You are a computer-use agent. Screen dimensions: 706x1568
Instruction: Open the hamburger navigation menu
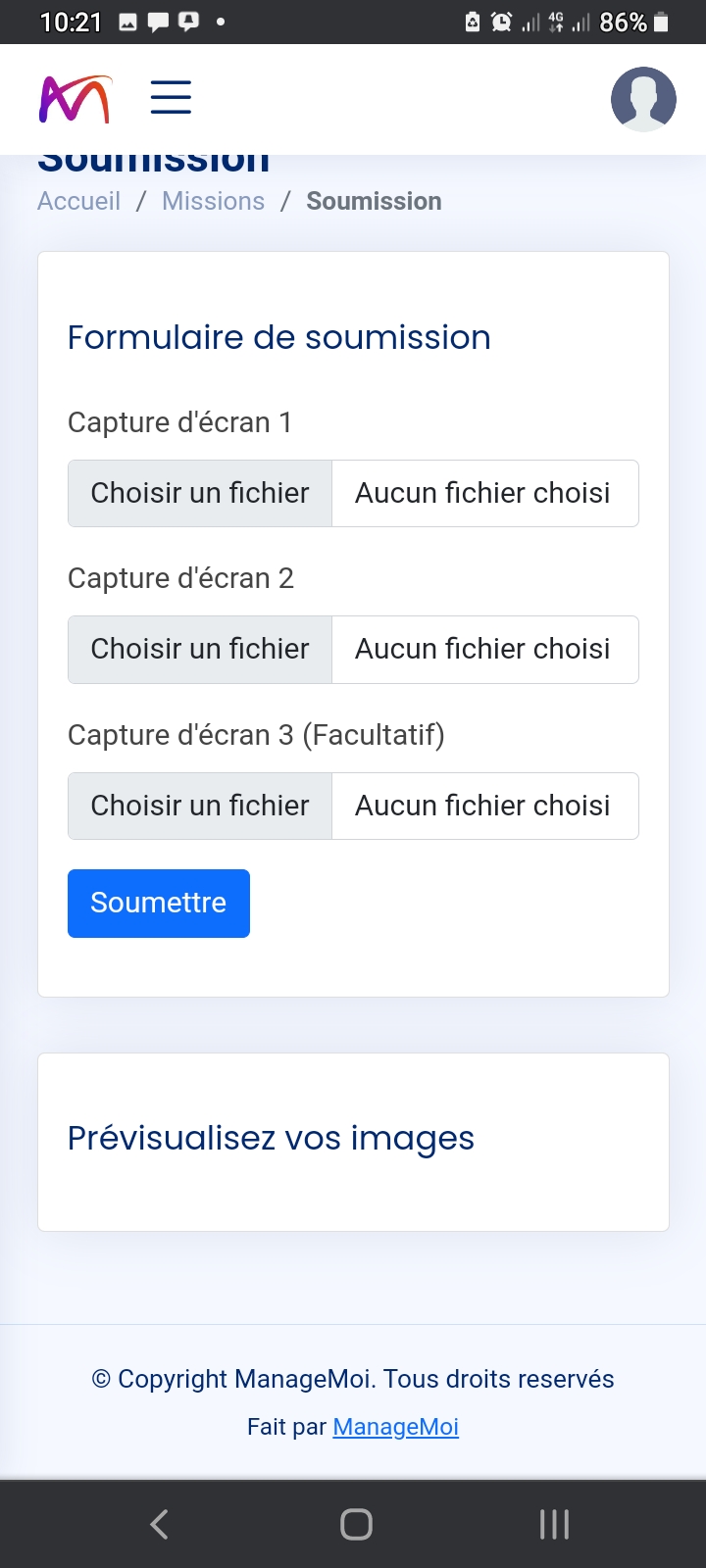tap(171, 98)
